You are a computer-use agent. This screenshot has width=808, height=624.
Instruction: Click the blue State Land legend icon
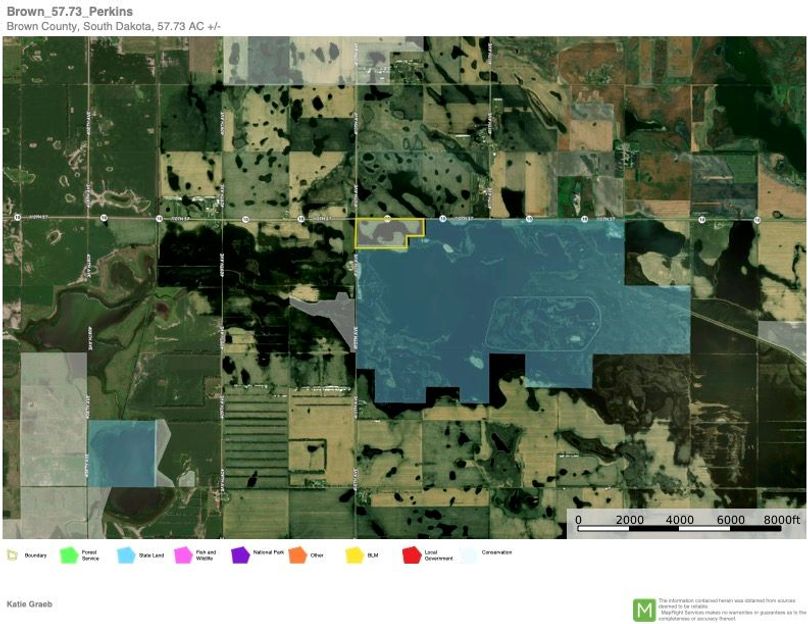126,554
